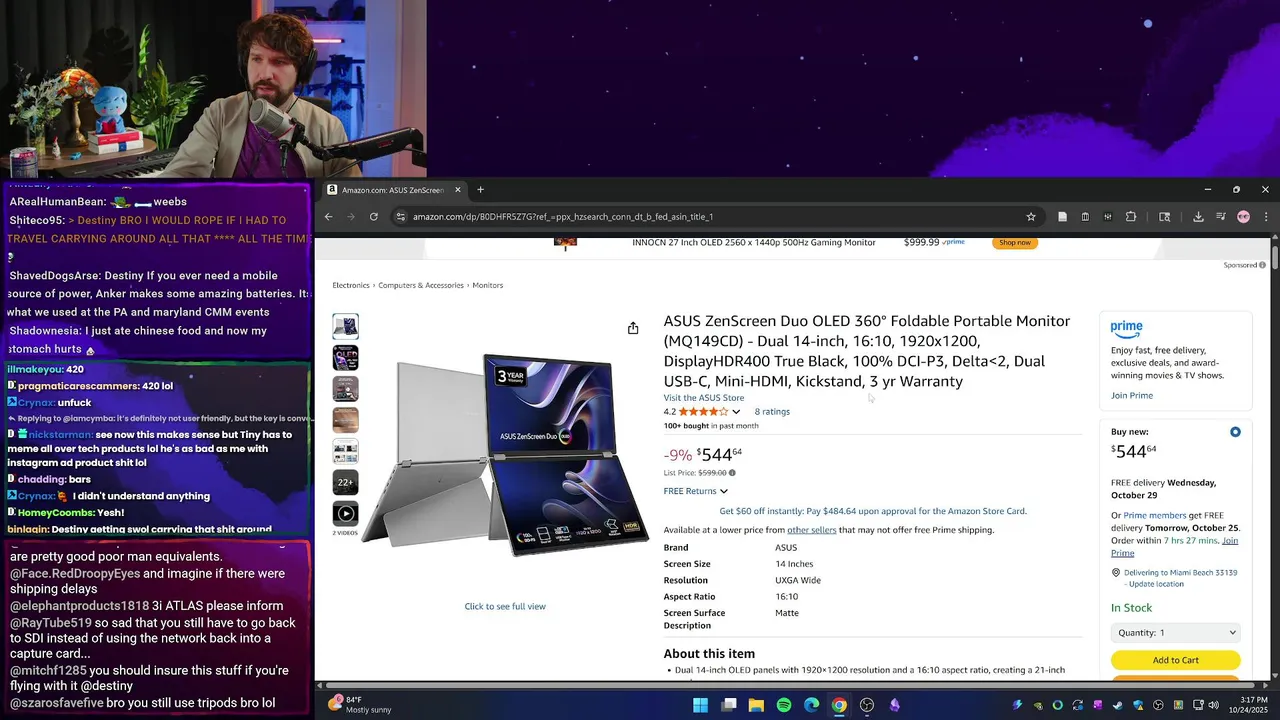Share the product via share icon
Viewport: 1280px width, 720px height.
click(x=633, y=328)
